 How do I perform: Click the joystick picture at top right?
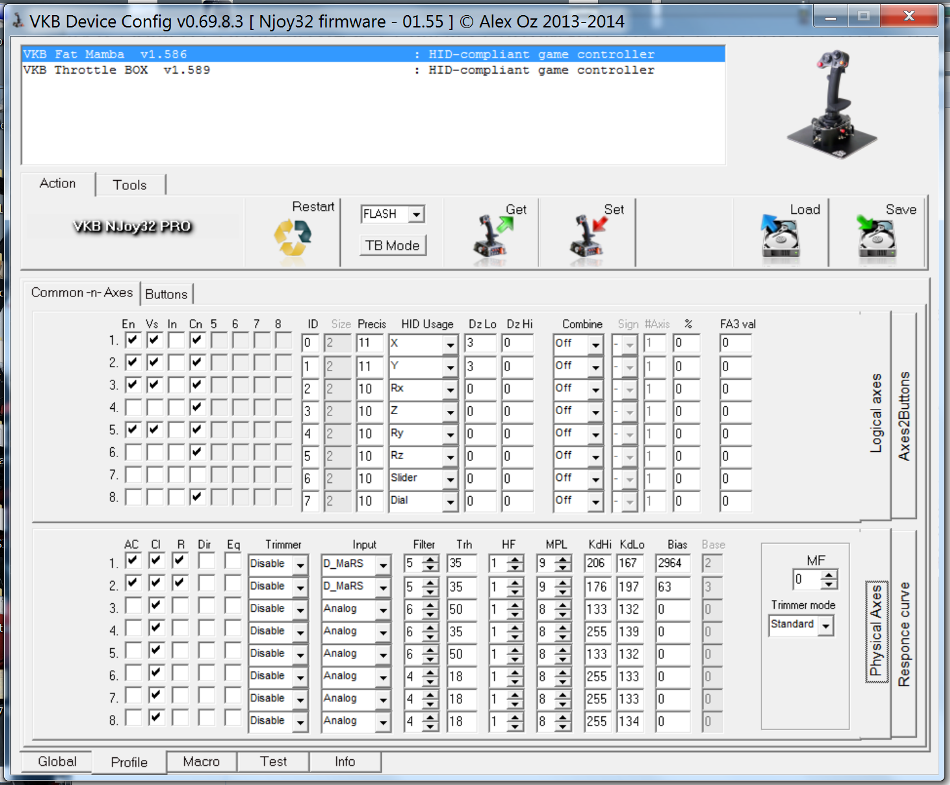click(832, 104)
